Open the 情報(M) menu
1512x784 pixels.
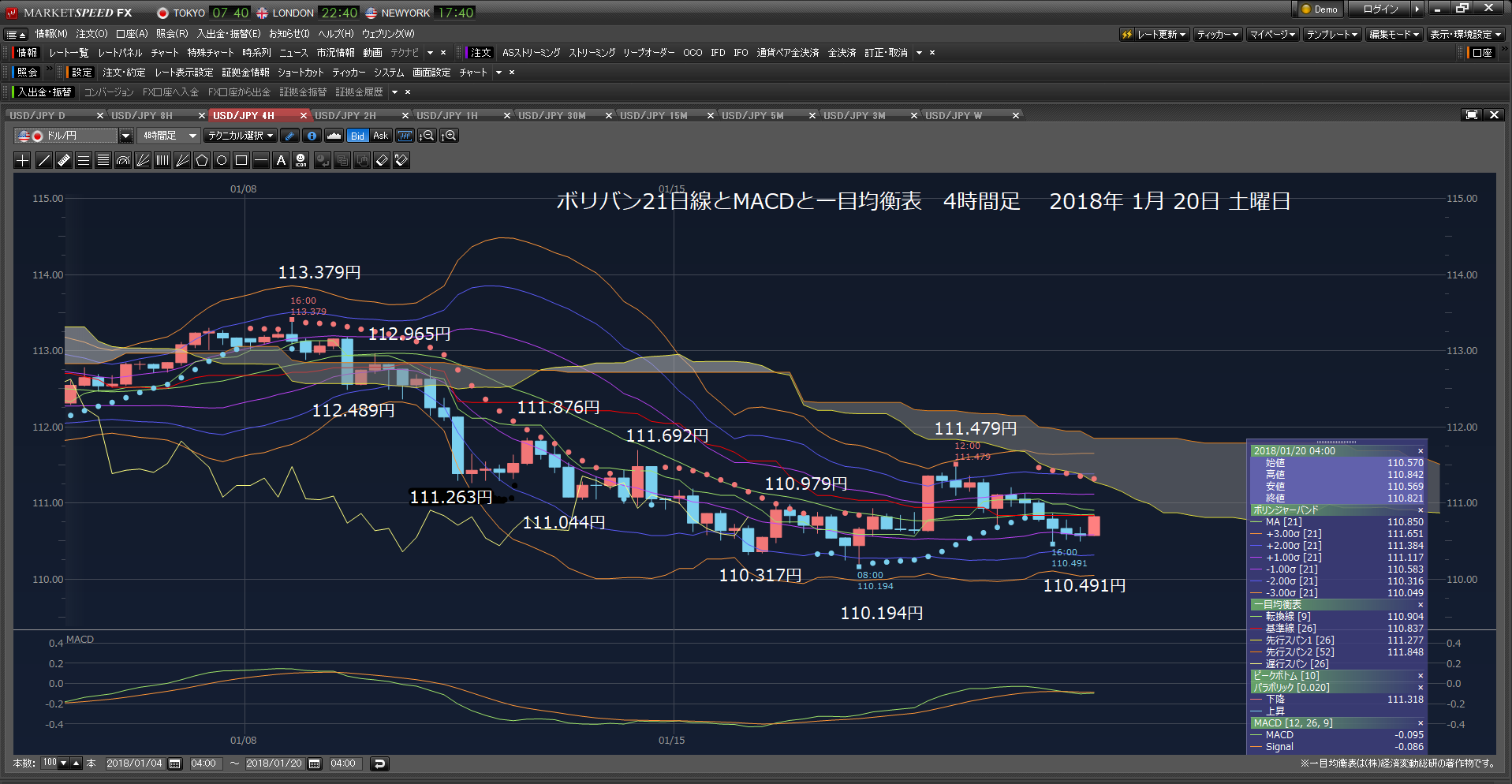(x=51, y=34)
